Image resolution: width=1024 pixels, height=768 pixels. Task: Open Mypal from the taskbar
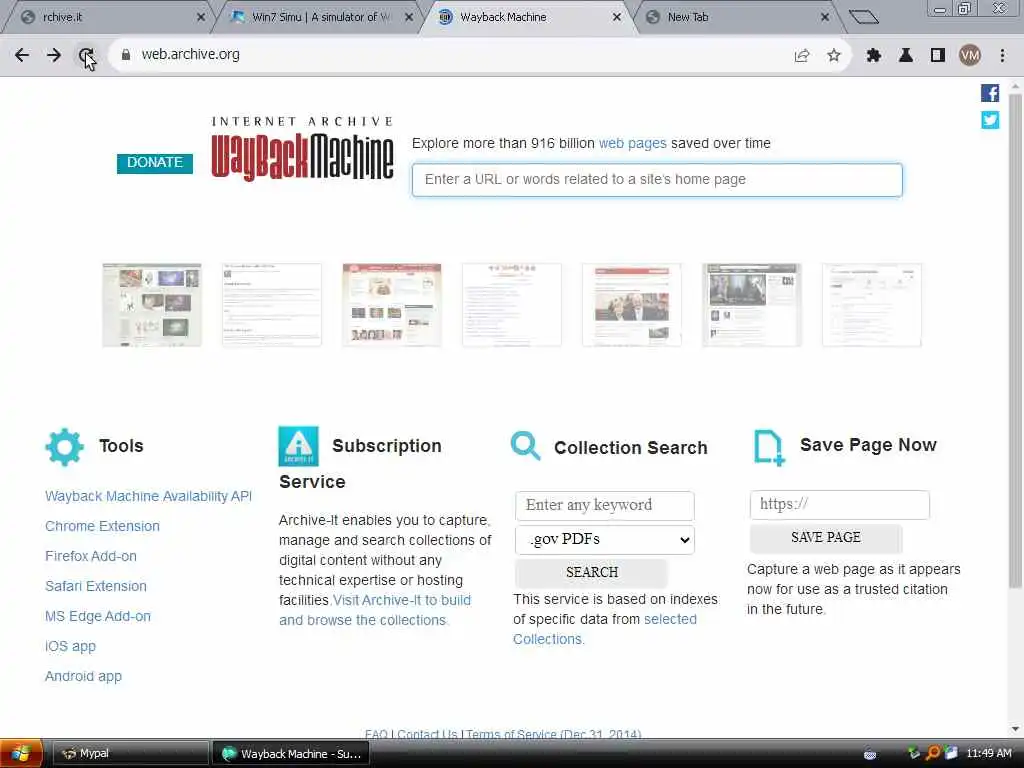tap(129, 754)
